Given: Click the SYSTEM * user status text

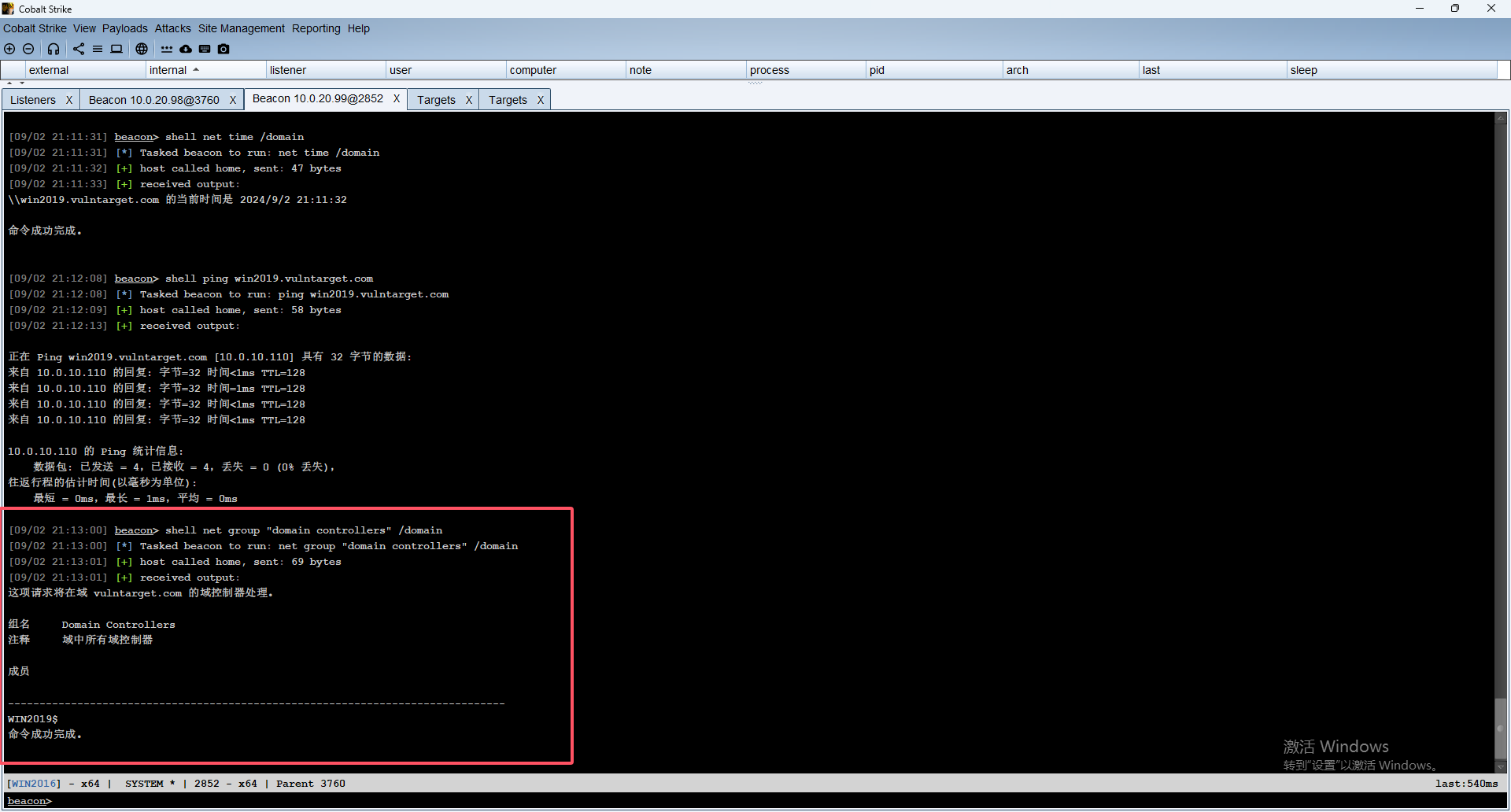Looking at the screenshot, I should click(150, 784).
